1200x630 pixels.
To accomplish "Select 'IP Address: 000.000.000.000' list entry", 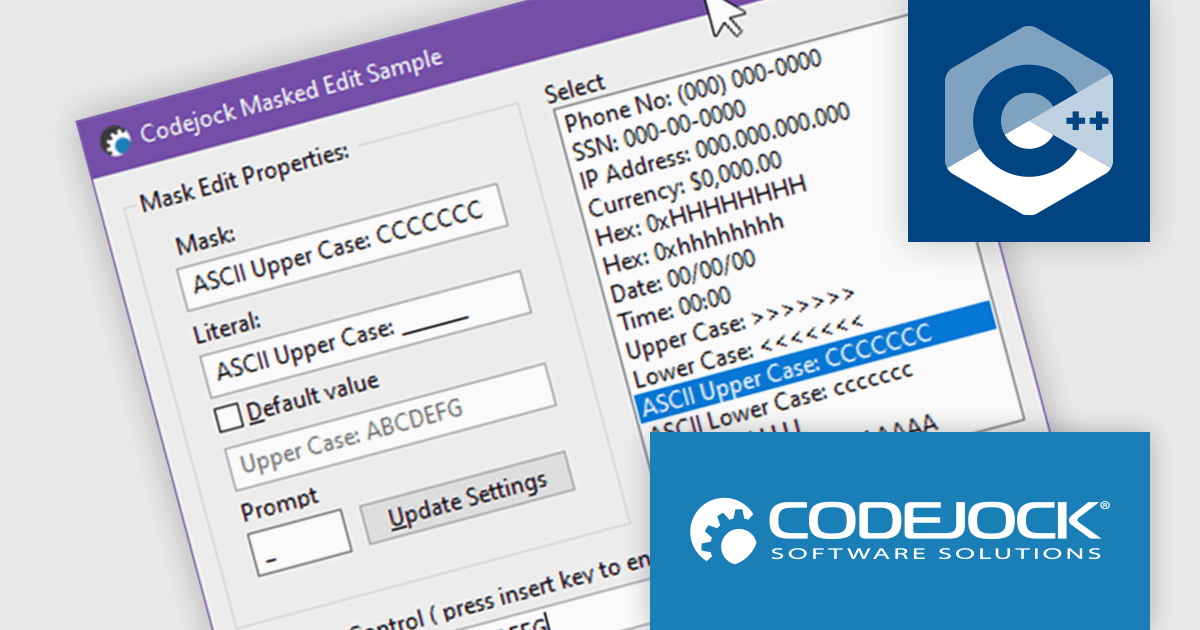I will click(715, 146).
